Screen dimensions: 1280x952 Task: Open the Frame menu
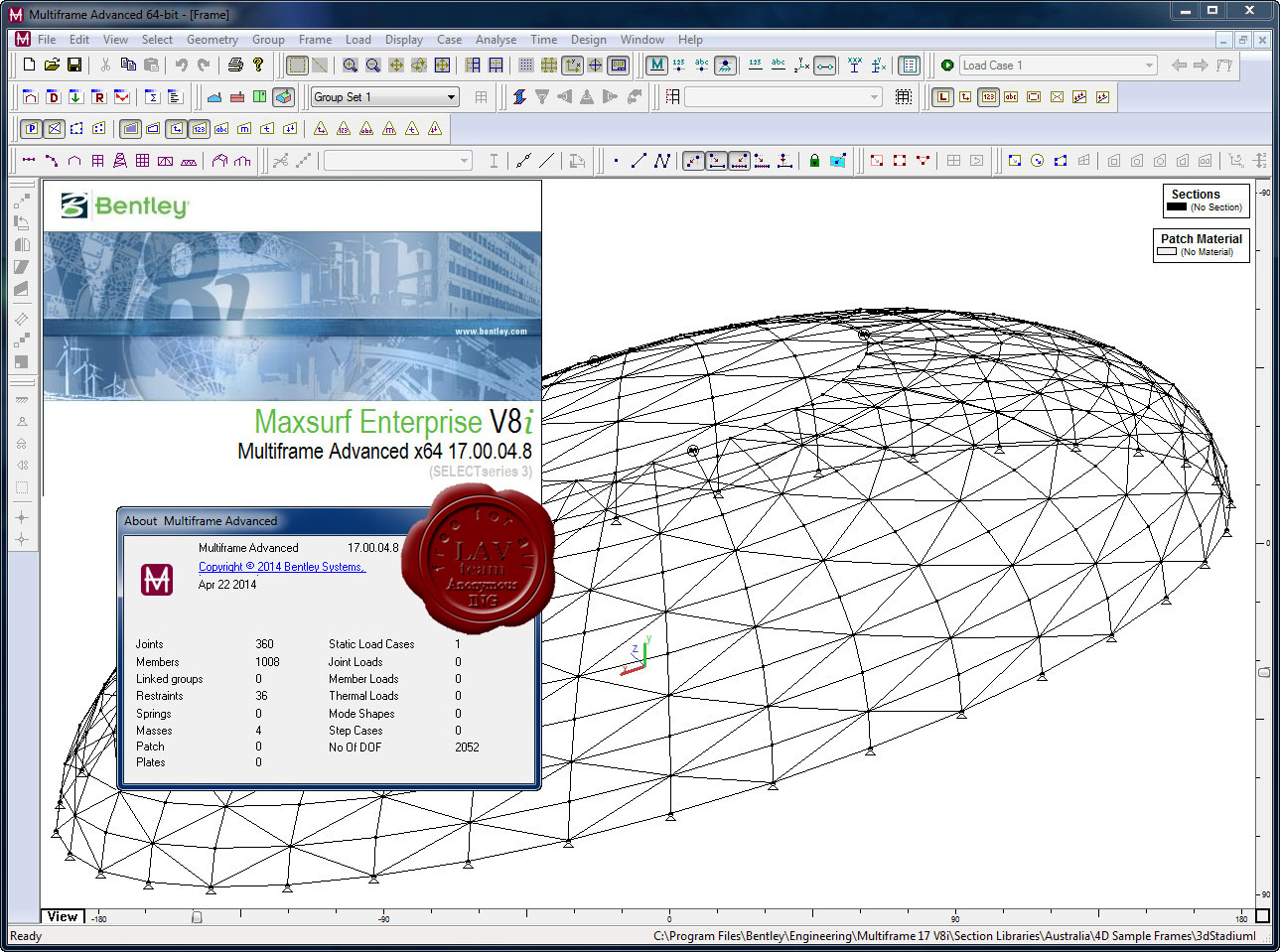point(315,40)
